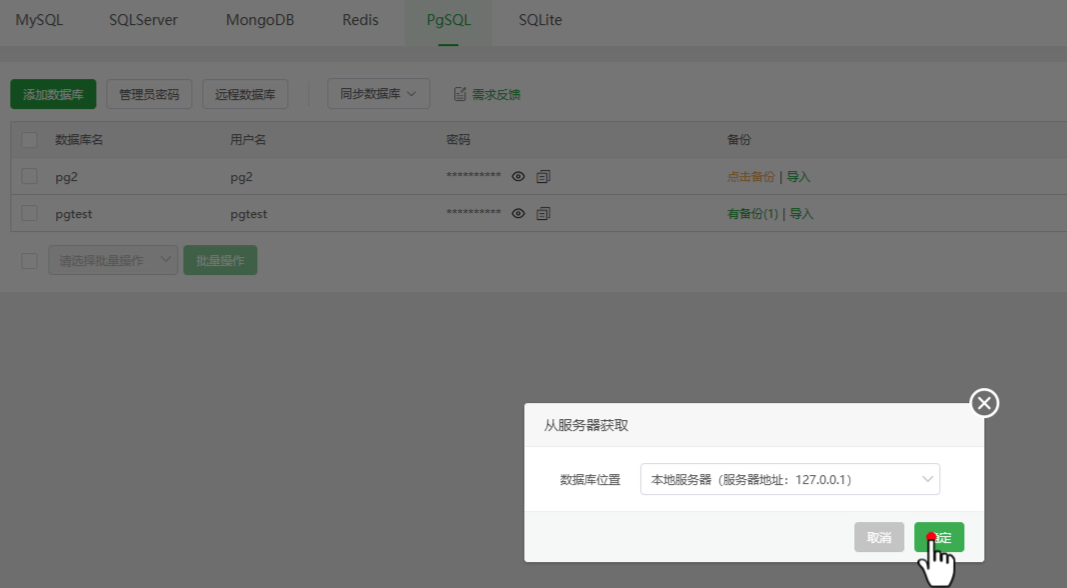Show password for pg2 database
Viewport: 1067px width, 588px height.
tap(518, 177)
